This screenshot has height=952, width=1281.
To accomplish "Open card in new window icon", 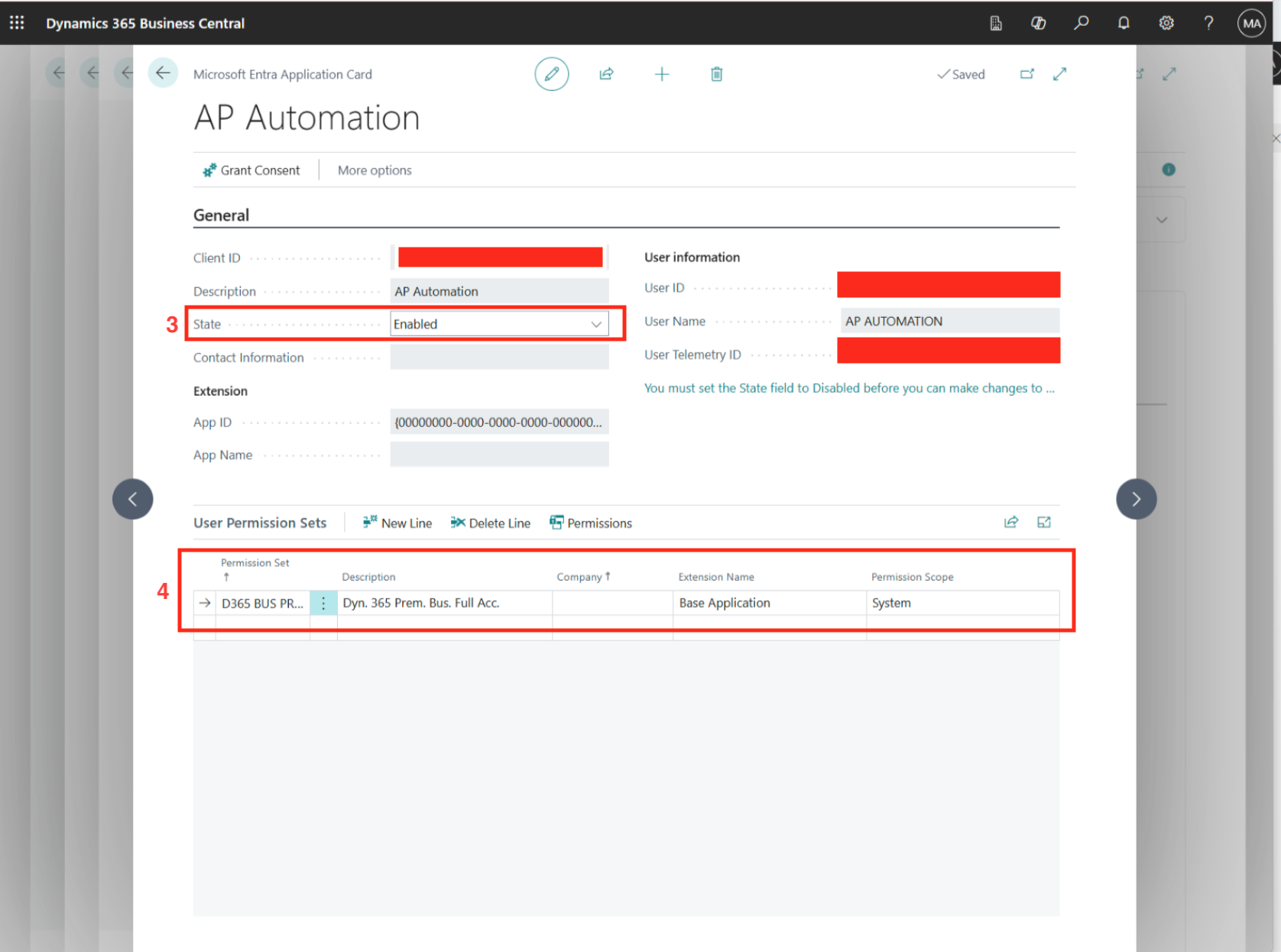I will tap(1026, 74).
